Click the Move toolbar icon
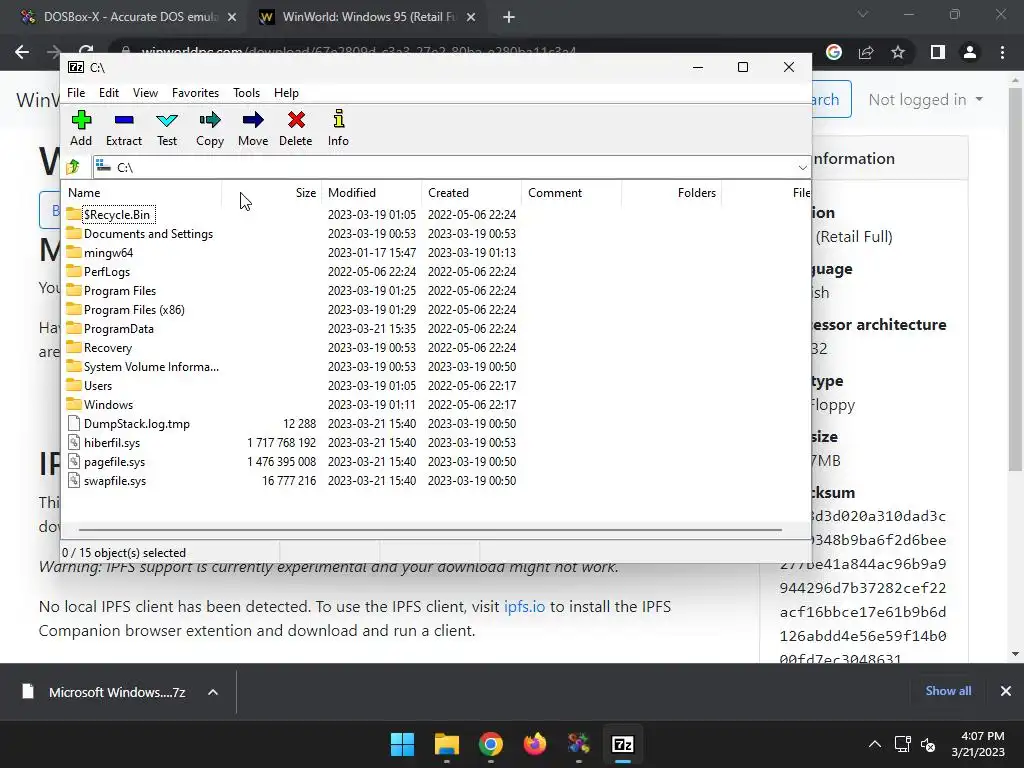This screenshot has height=768, width=1024. [x=253, y=128]
